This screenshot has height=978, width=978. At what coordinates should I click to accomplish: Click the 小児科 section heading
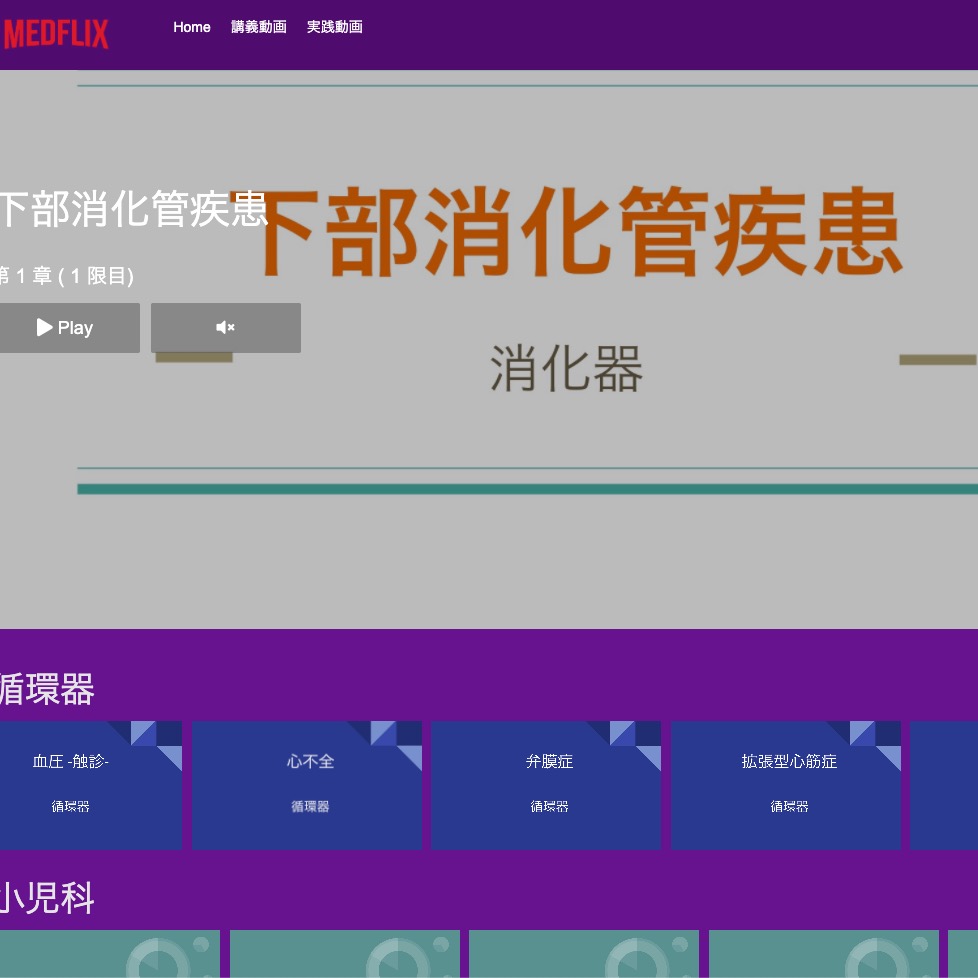tap(47, 899)
